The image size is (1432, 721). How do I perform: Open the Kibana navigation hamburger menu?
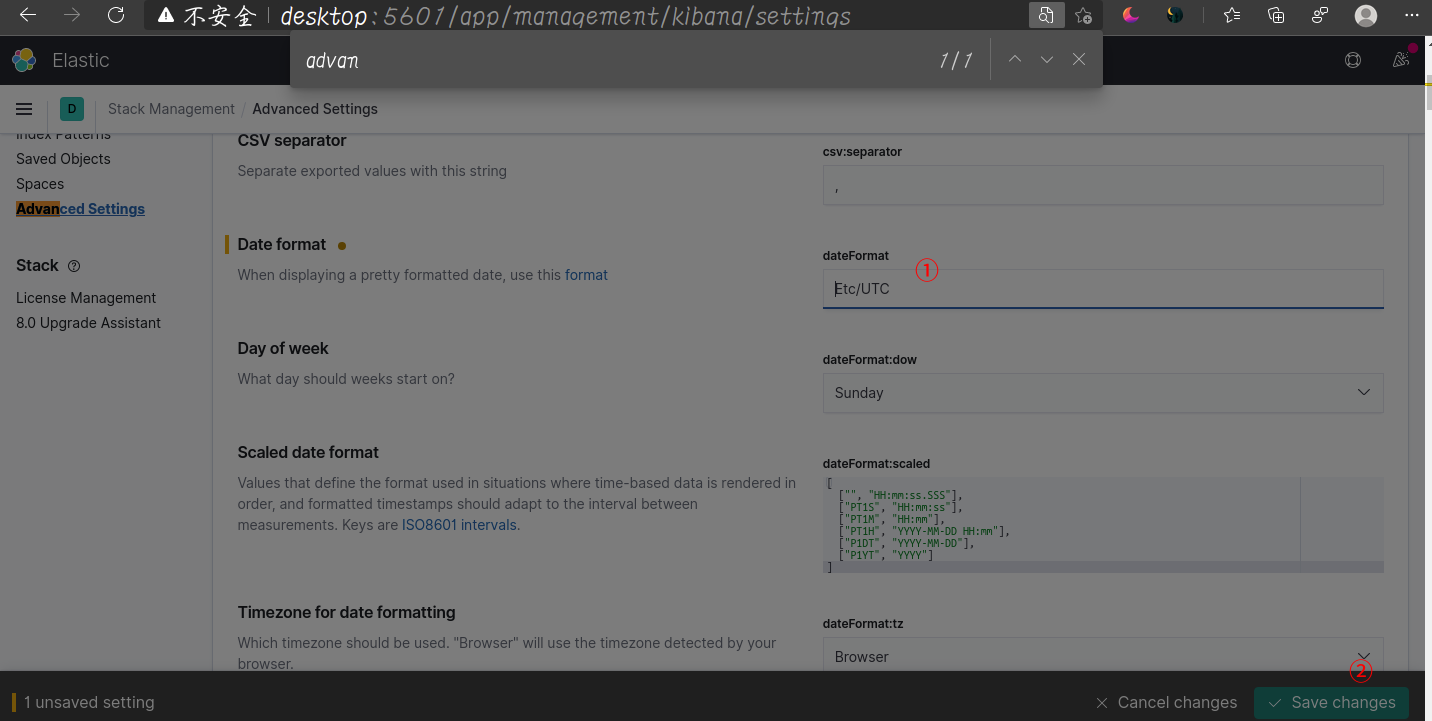click(x=24, y=109)
